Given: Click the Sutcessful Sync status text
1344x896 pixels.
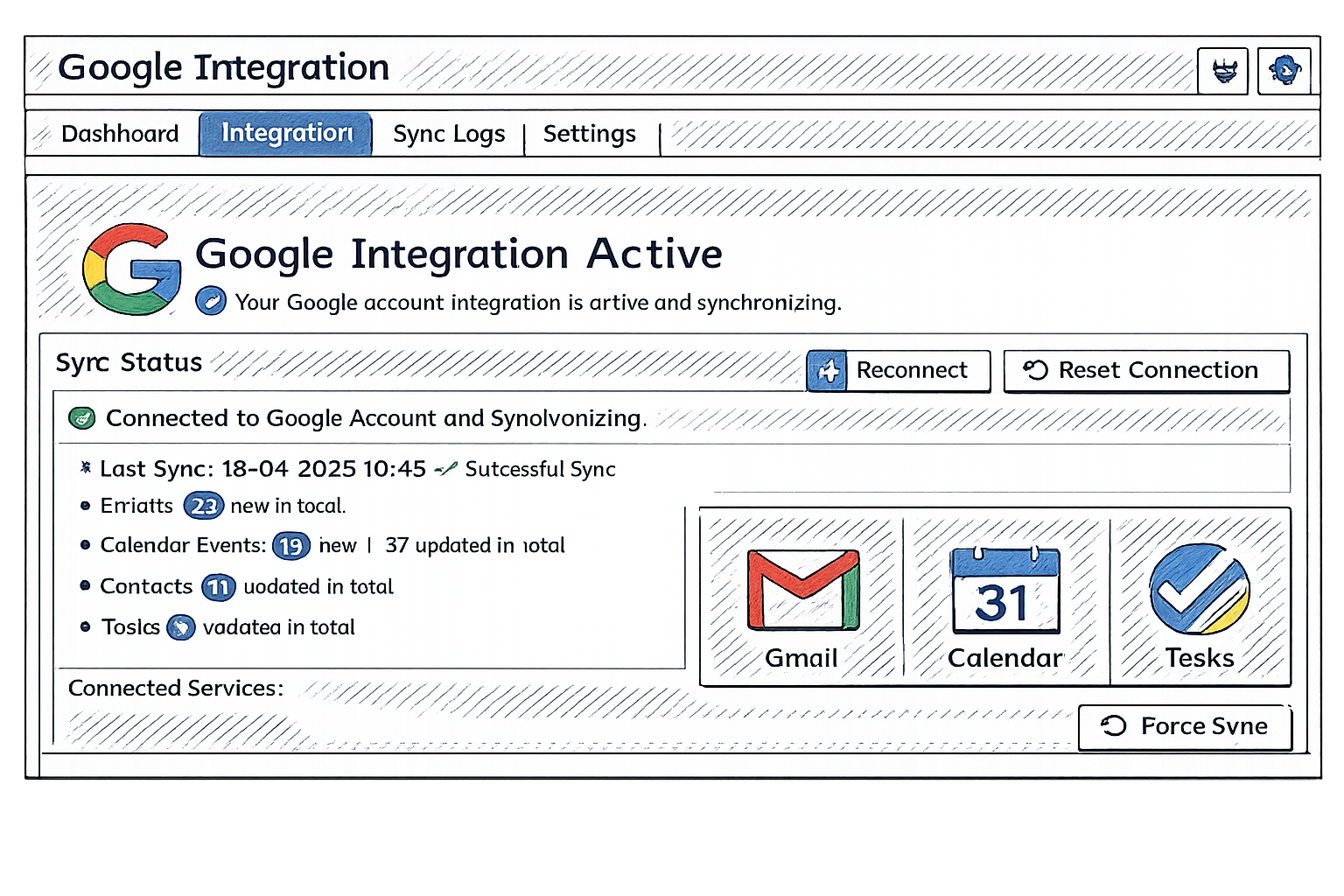Looking at the screenshot, I should coord(540,470).
